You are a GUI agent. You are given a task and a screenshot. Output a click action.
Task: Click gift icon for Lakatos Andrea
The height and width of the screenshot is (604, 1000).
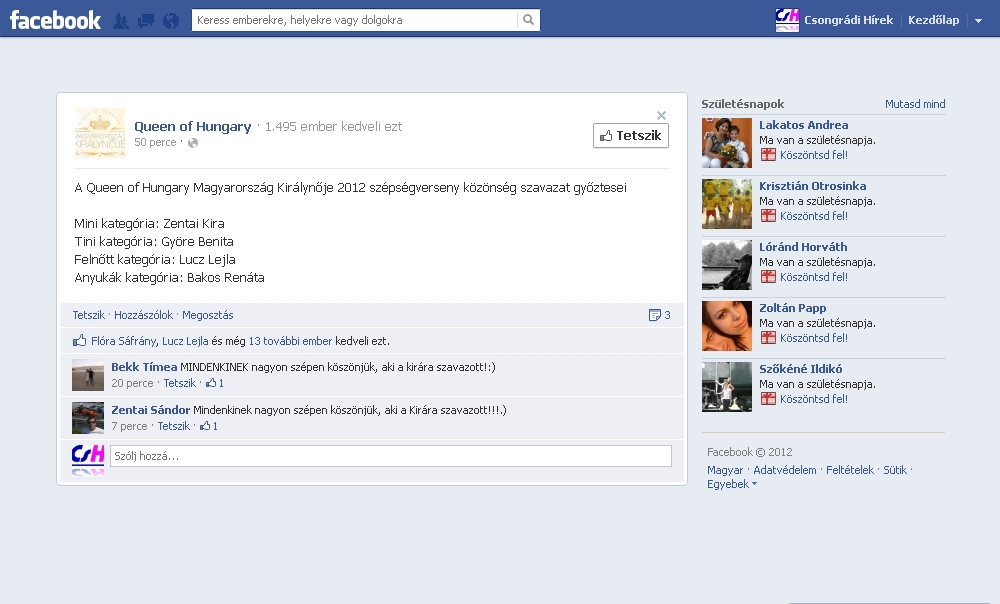pyautogui.click(x=768, y=155)
